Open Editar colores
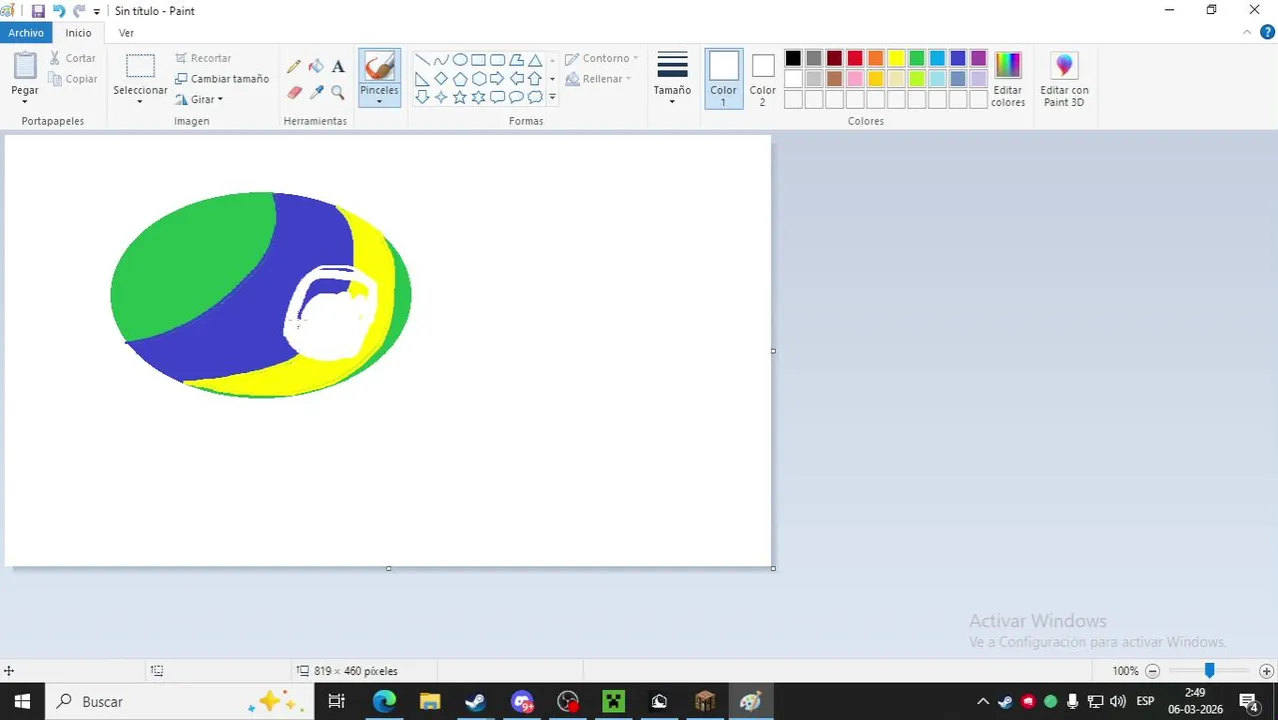Screen dimensions: 1278x720 (1007, 79)
